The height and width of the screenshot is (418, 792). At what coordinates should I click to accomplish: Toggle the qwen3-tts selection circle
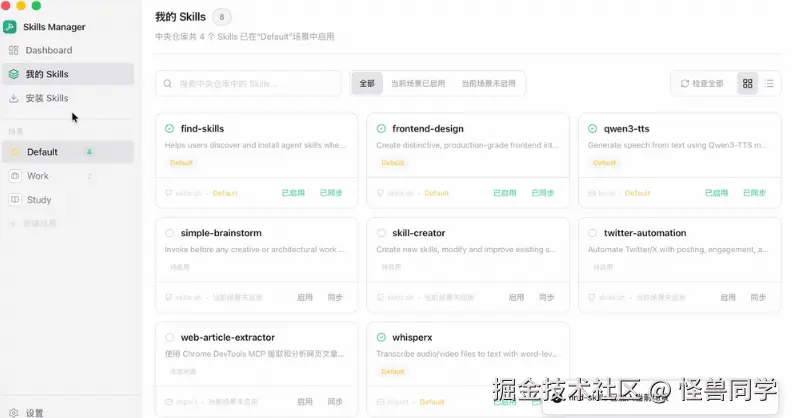592,129
